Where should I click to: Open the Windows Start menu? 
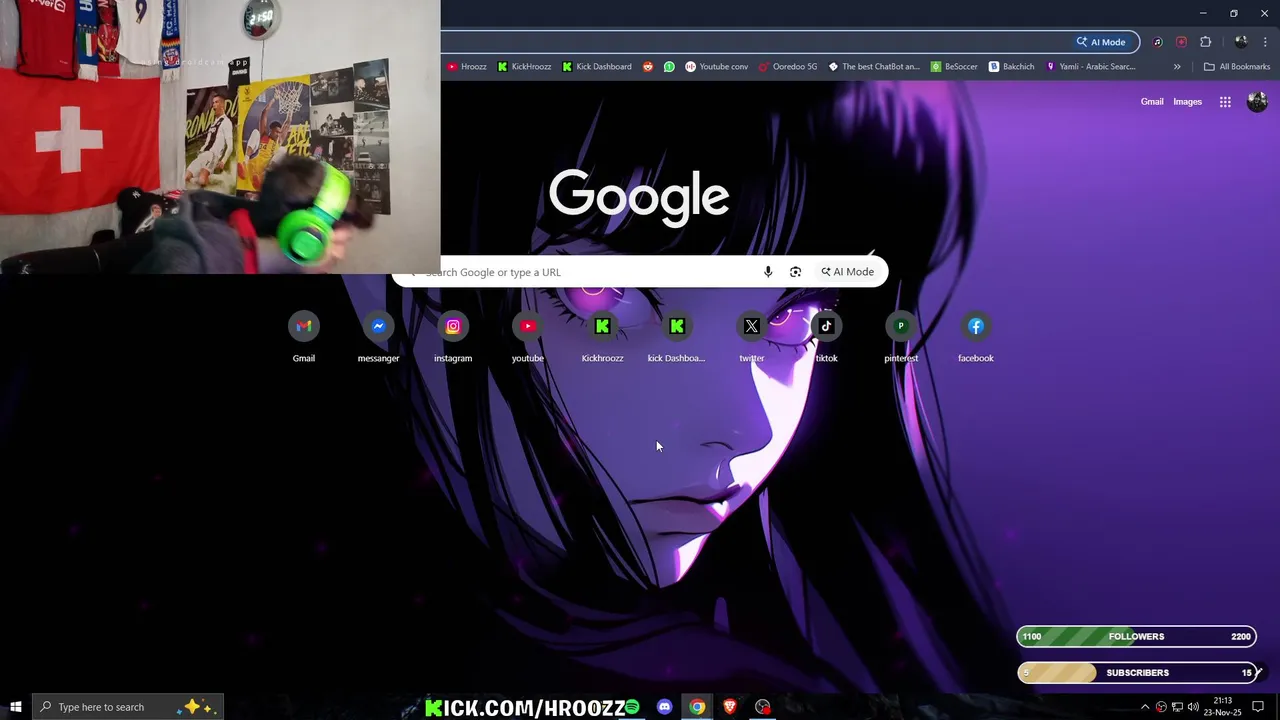[x=16, y=707]
